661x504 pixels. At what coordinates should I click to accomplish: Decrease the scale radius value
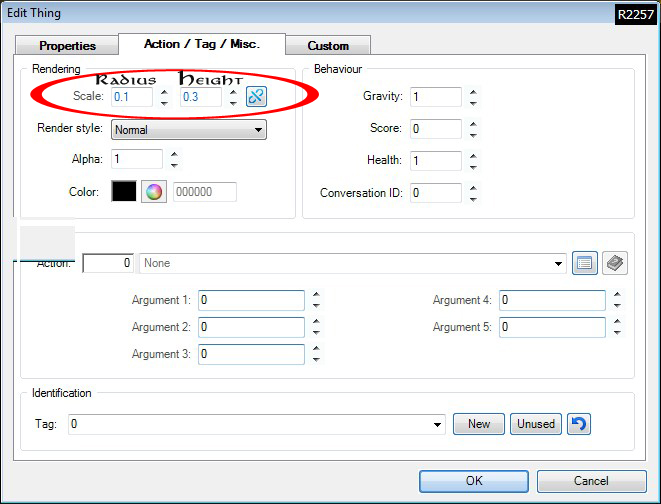164,102
